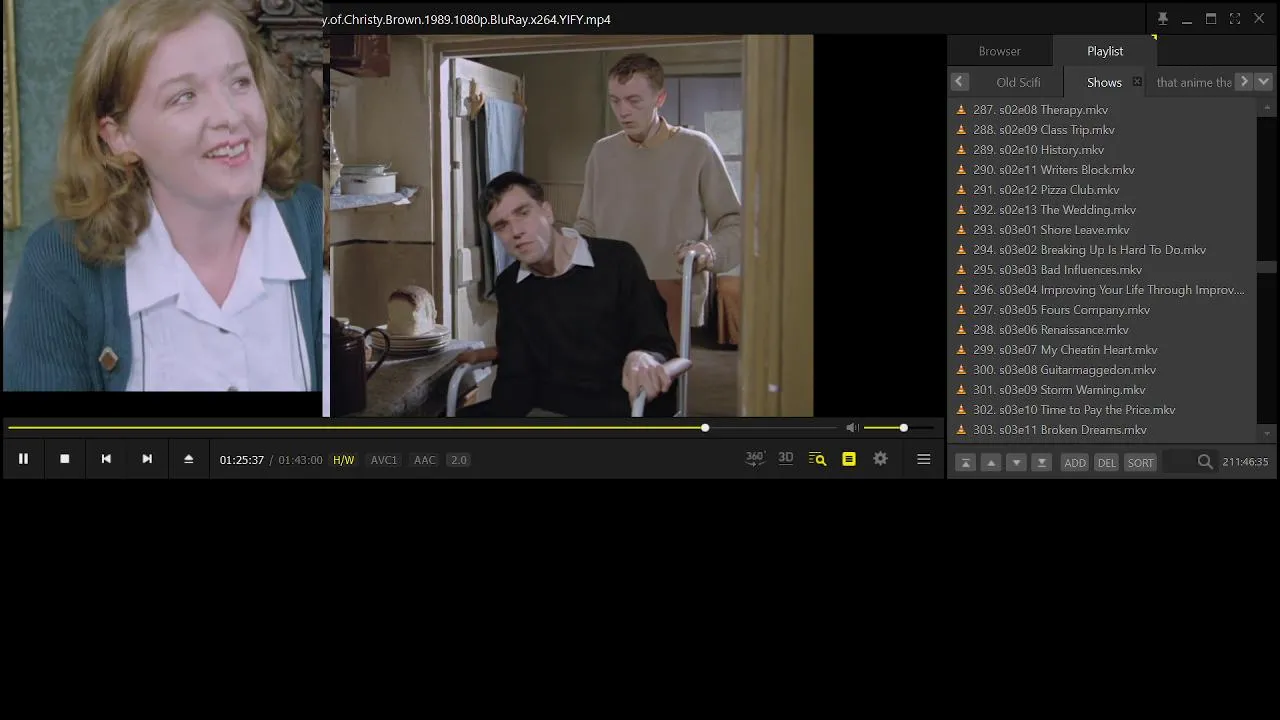
Task: Seek on the playback progress bar
Action: pos(423,428)
